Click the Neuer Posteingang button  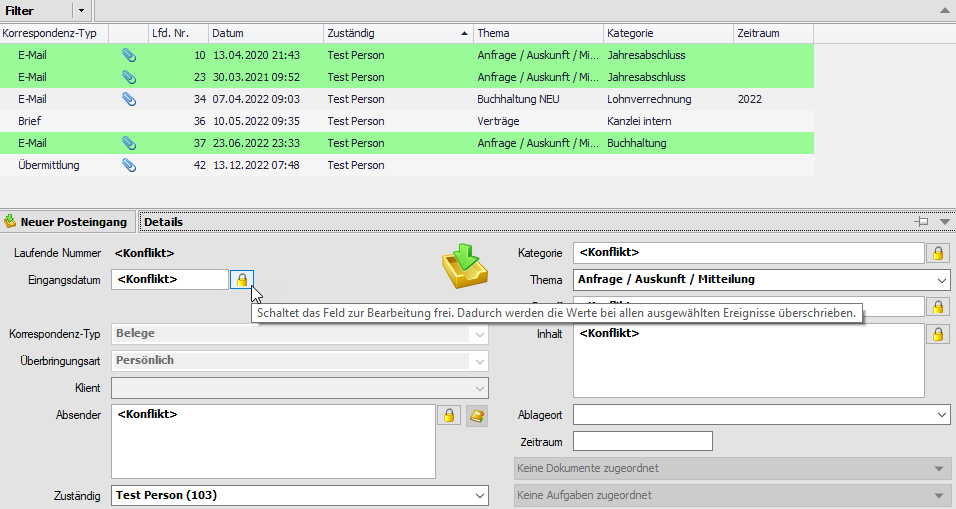click(67, 222)
